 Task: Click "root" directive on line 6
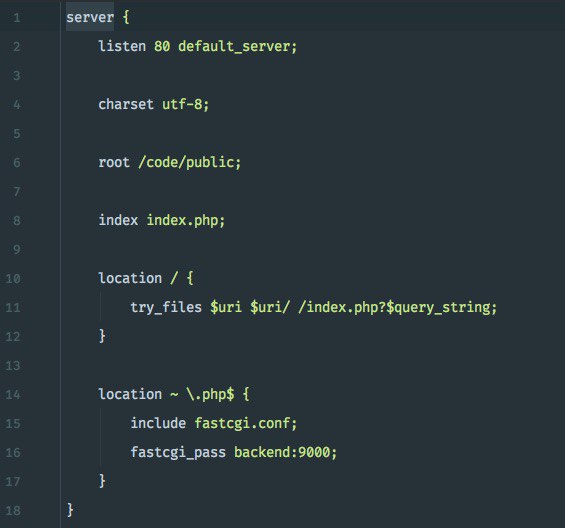coord(114,163)
